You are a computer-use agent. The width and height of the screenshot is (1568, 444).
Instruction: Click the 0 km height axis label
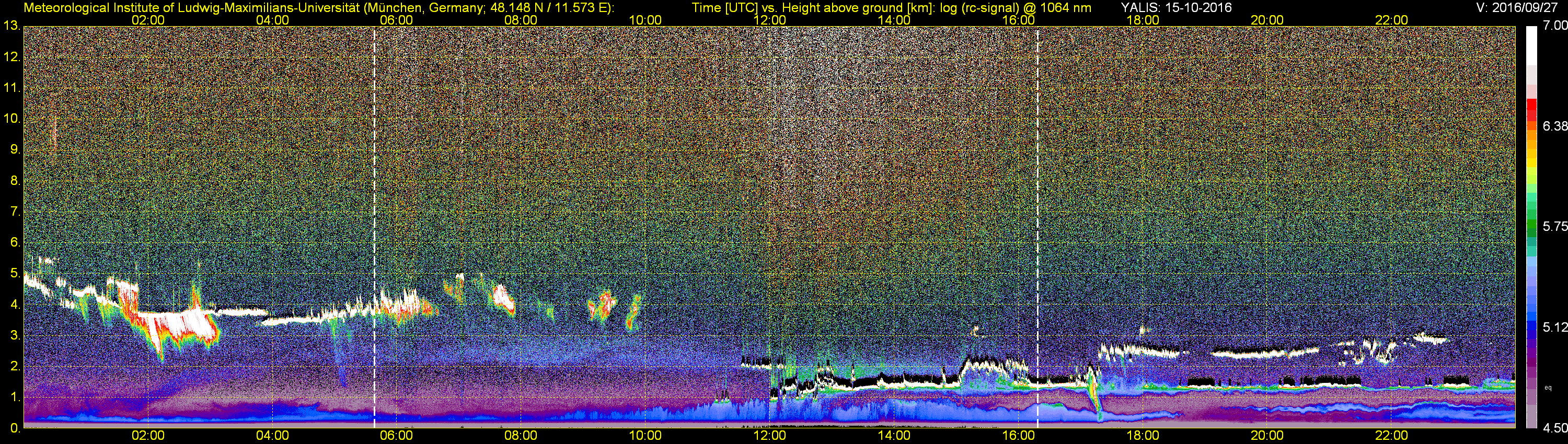[14, 428]
